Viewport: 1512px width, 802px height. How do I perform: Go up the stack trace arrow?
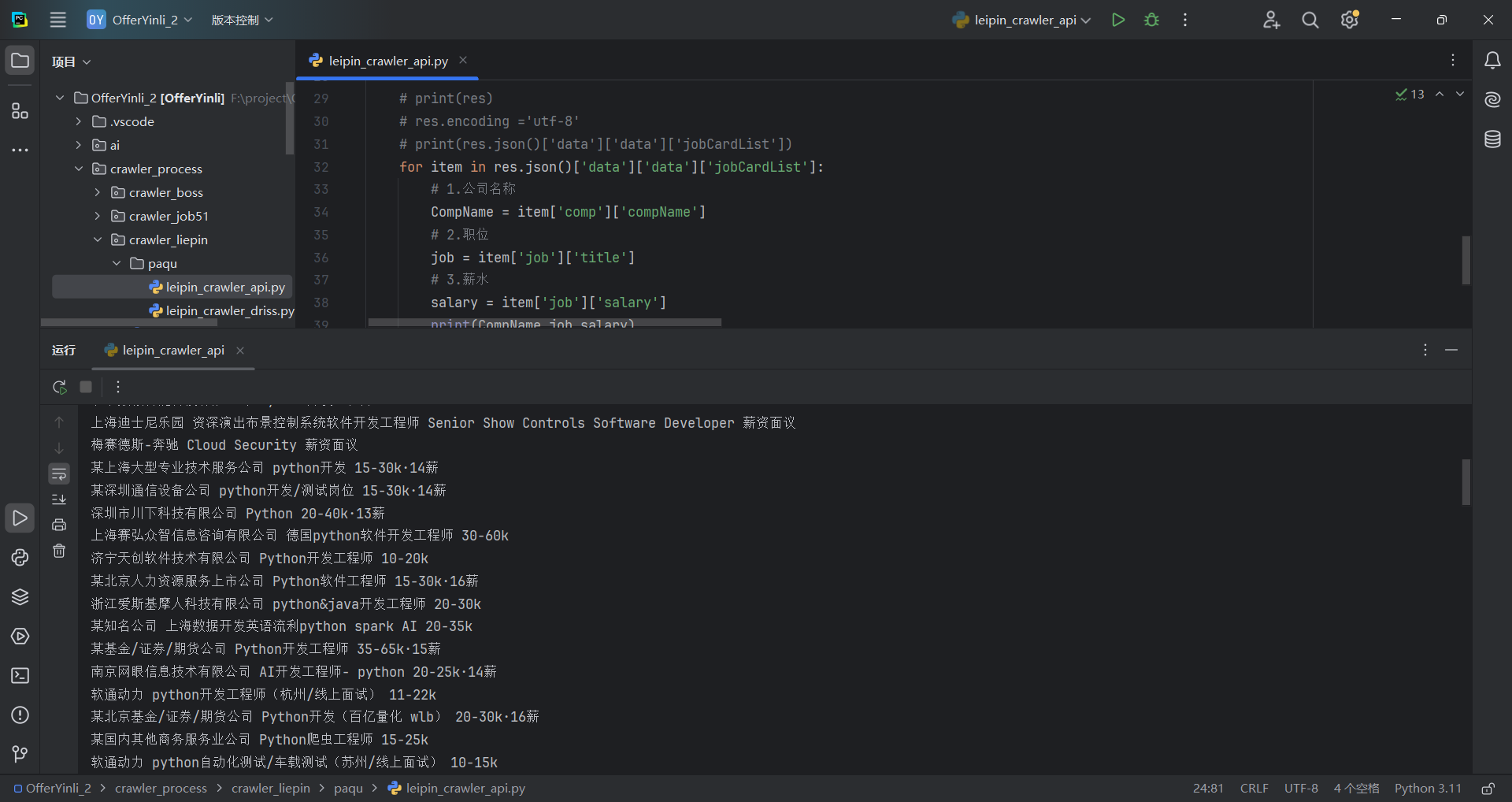click(x=59, y=422)
